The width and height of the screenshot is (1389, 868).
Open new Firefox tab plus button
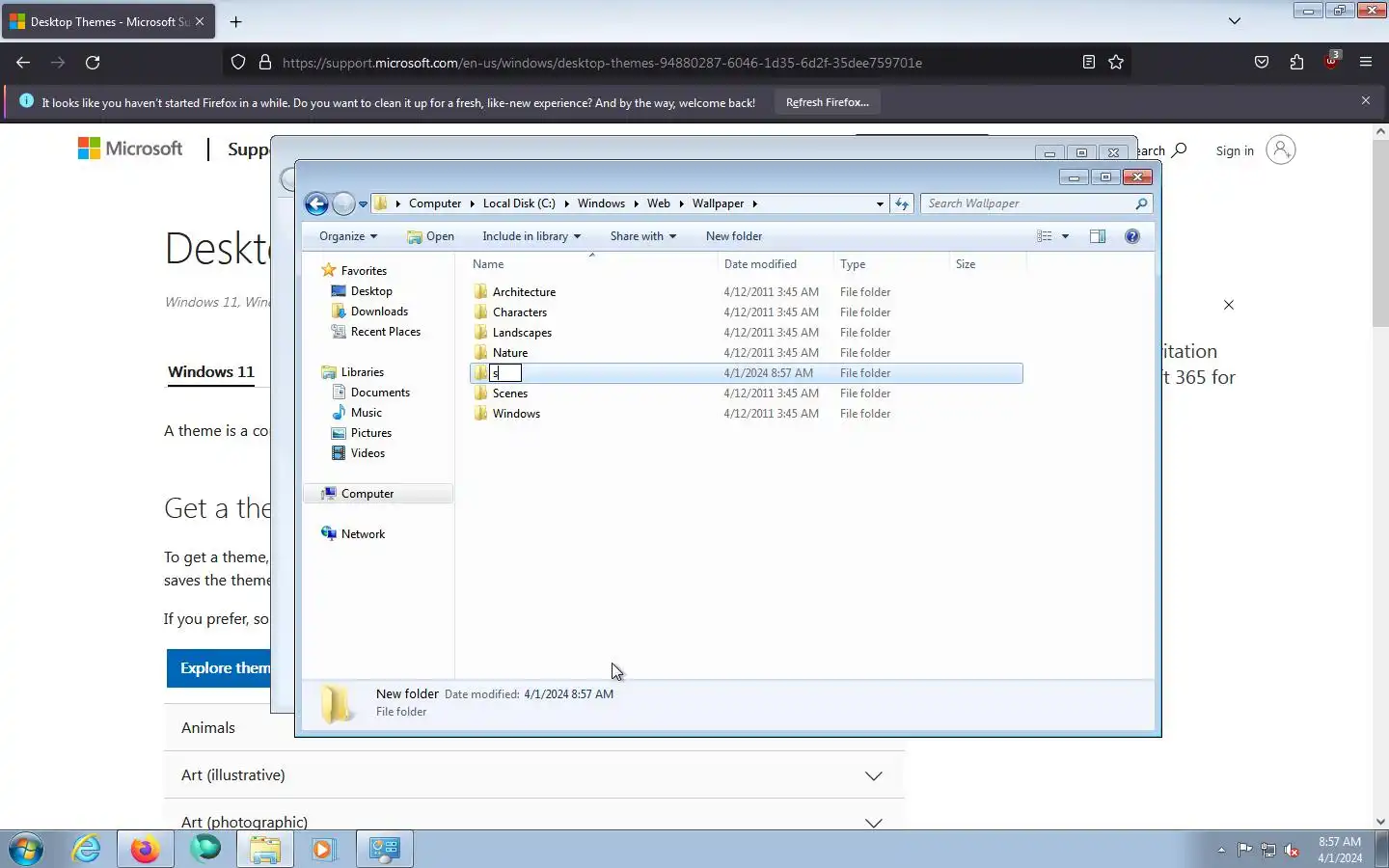[x=236, y=21]
